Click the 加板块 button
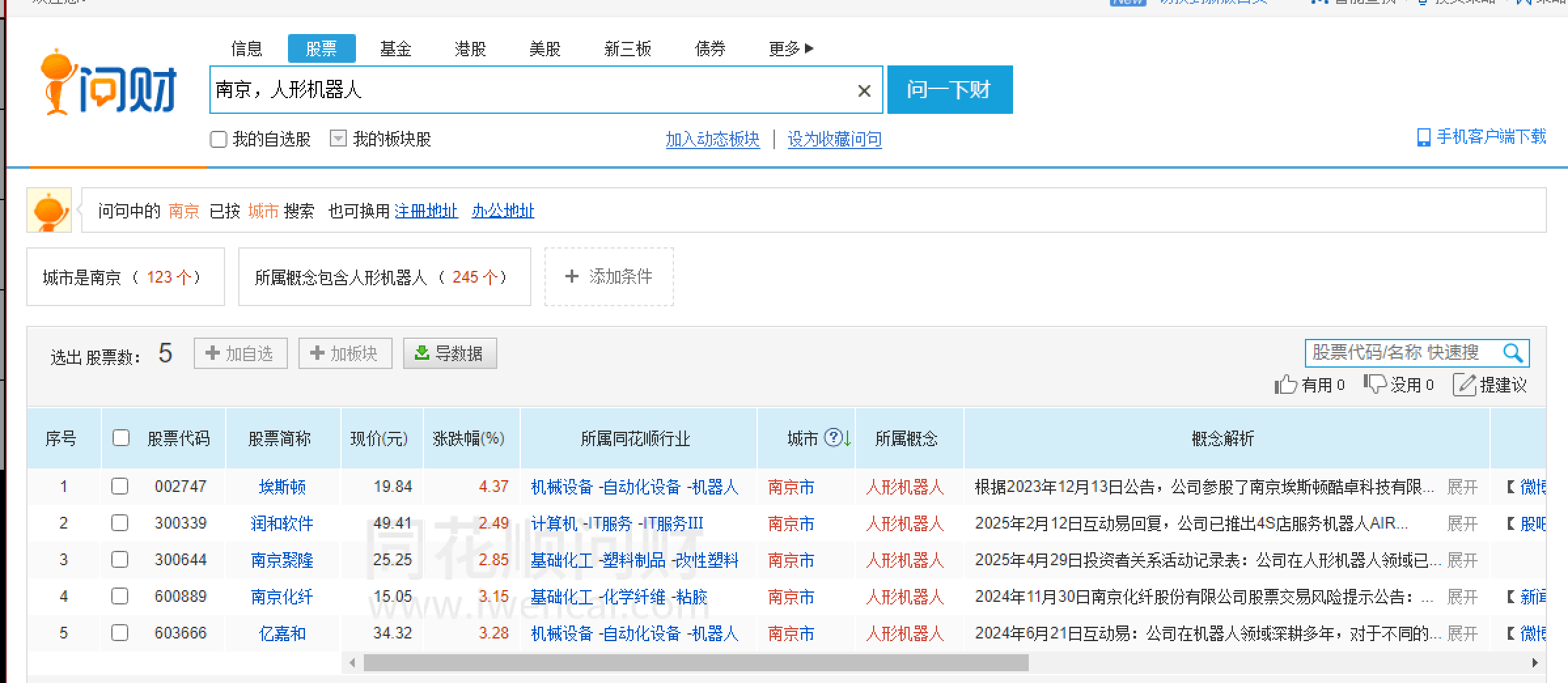This screenshot has height=683, width=1568. tap(345, 353)
